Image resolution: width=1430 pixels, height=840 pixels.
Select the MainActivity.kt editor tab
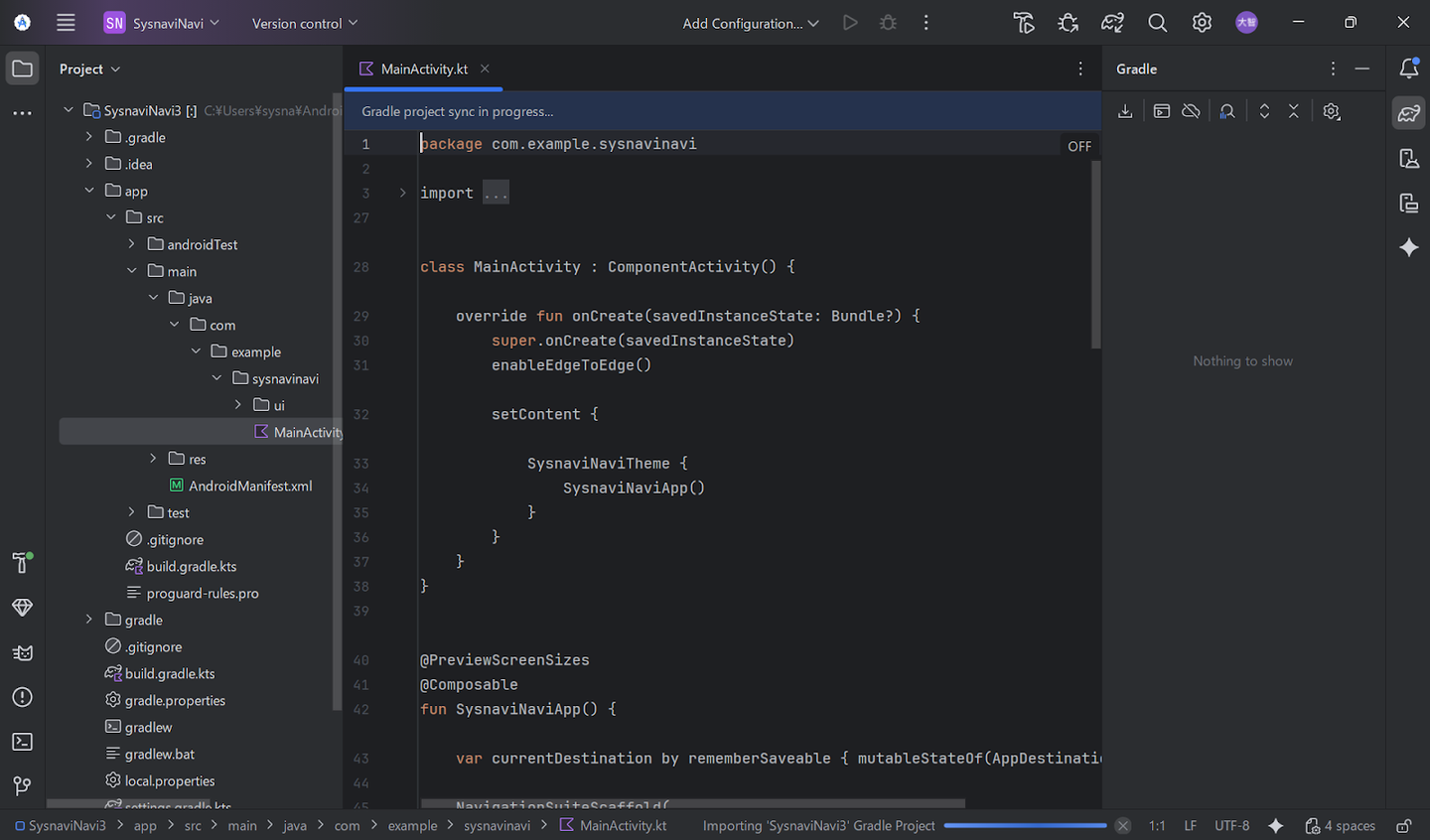(x=423, y=69)
